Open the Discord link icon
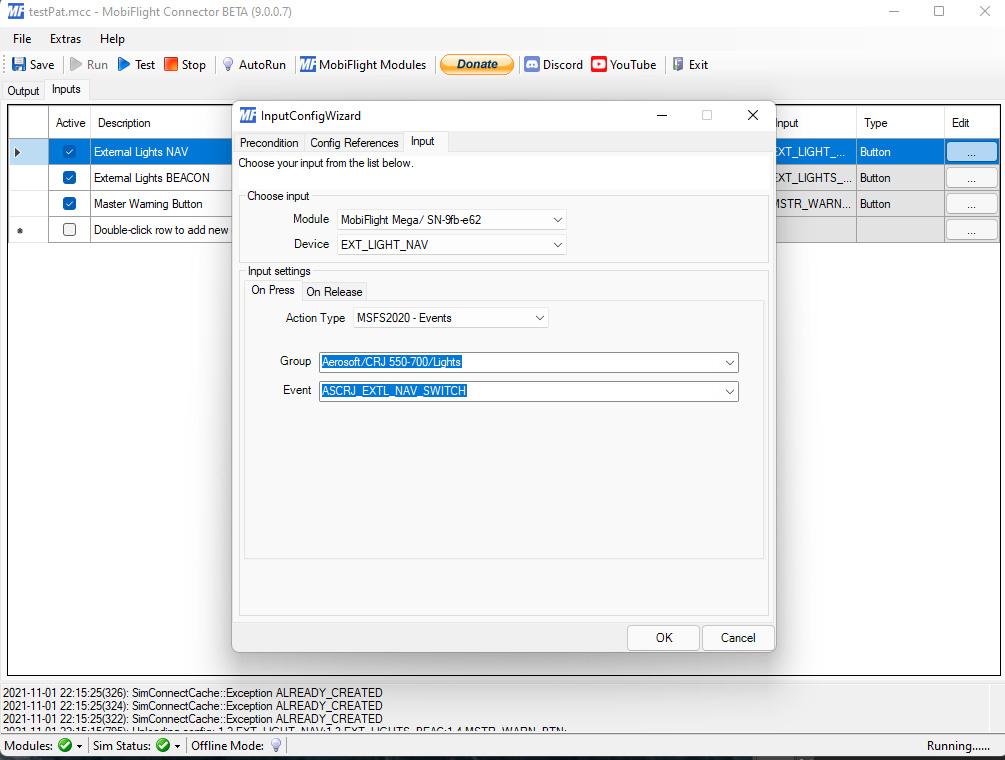 click(x=532, y=64)
